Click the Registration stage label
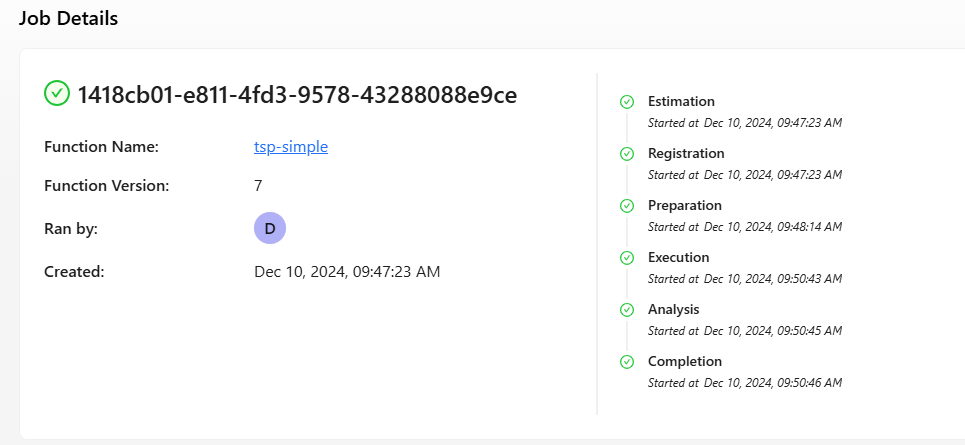The image size is (965, 445). pyautogui.click(x=686, y=153)
